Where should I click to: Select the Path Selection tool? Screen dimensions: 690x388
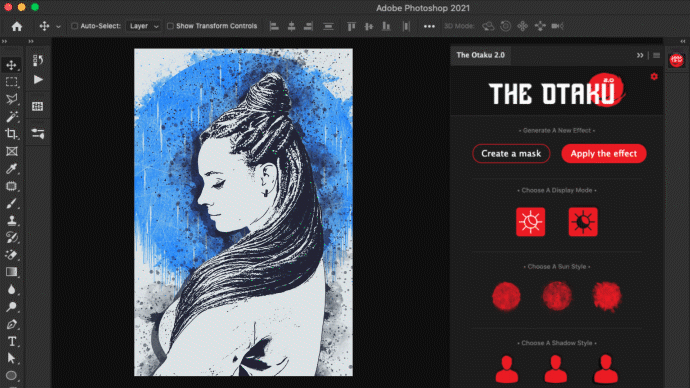tap(11, 358)
